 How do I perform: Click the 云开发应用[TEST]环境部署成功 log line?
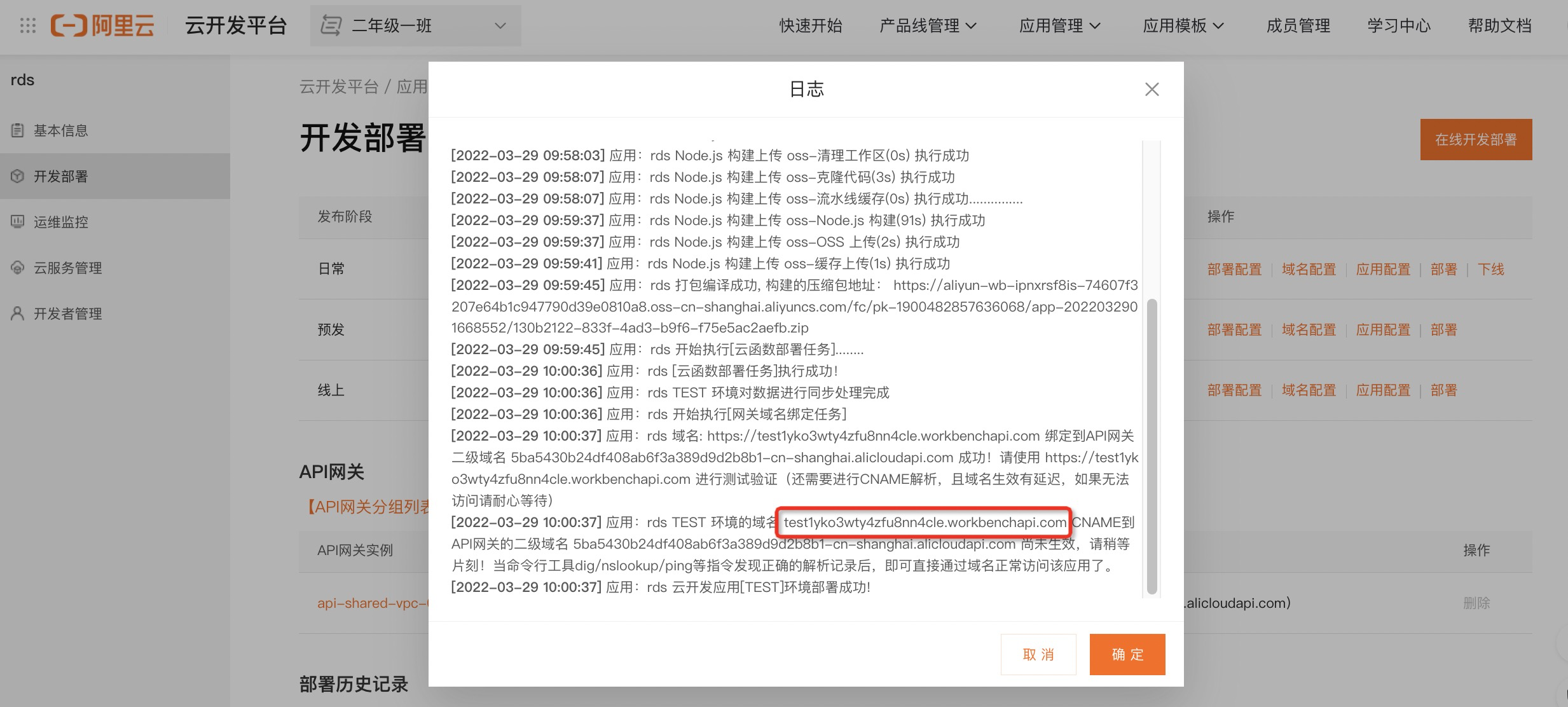[x=661, y=587]
